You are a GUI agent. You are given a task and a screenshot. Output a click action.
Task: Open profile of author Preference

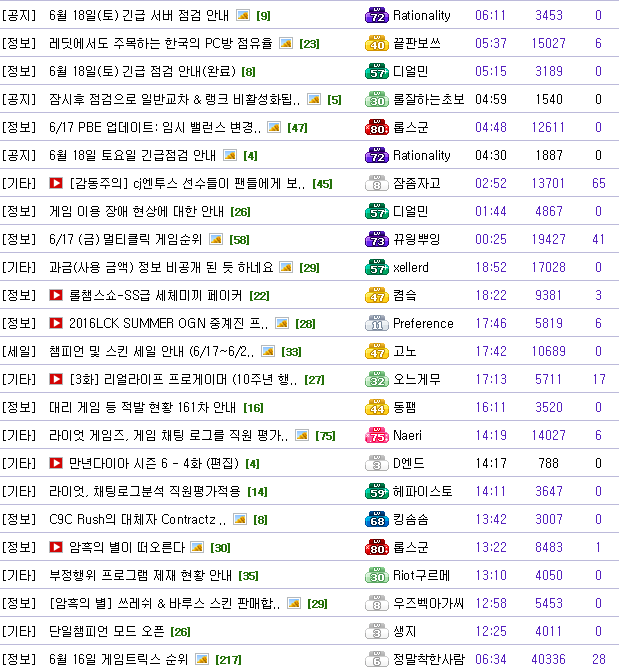tap(423, 324)
